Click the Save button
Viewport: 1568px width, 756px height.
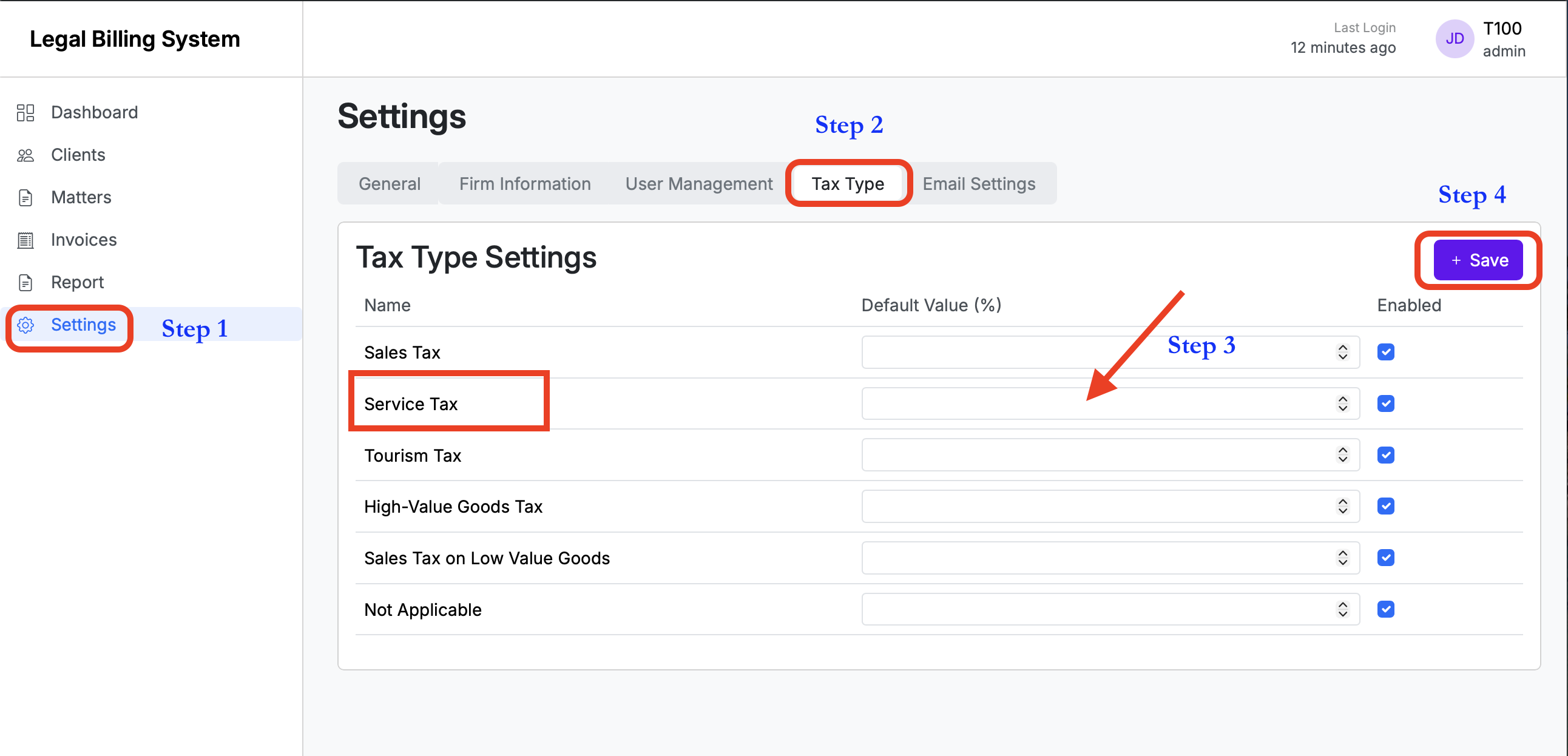[1478, 260]
